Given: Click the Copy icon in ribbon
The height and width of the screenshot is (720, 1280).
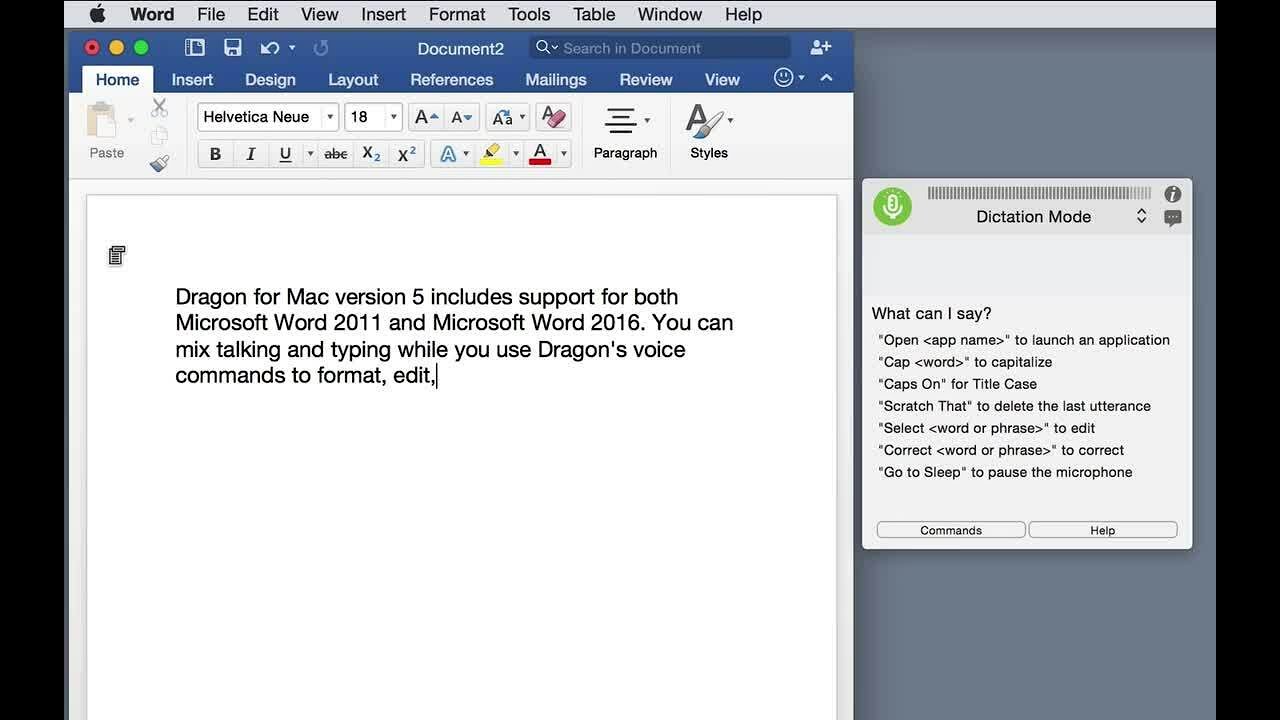Looking at the screenshot, I should pyautogui.click(x=159, y=136).
